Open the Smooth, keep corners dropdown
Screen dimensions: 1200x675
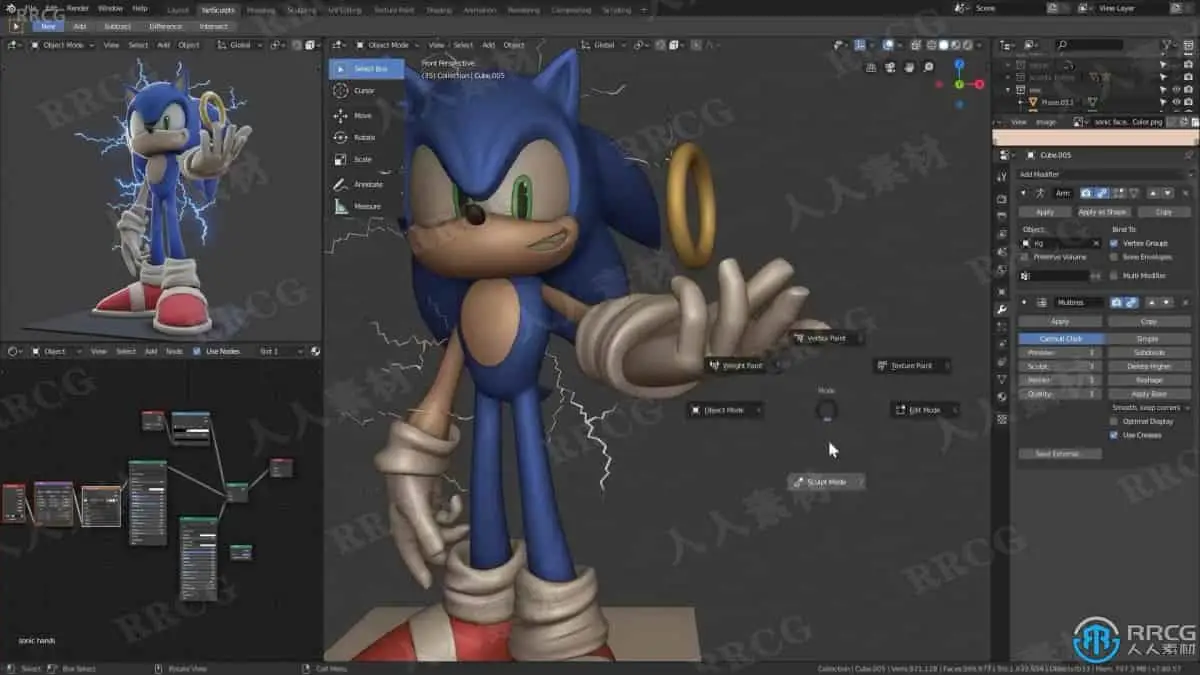tap(1149, 408)
